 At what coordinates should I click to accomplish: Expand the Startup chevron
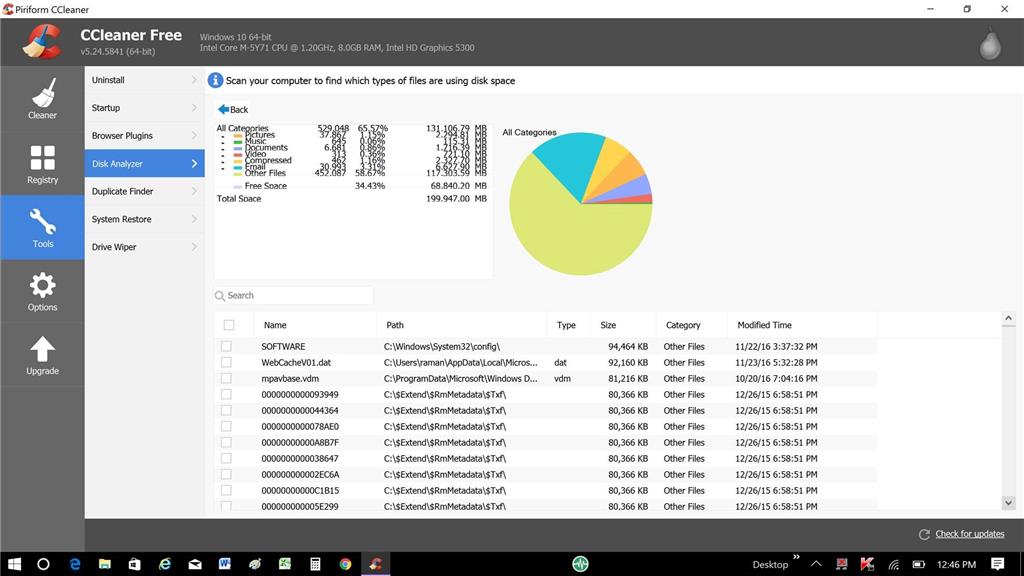[194, 108]
